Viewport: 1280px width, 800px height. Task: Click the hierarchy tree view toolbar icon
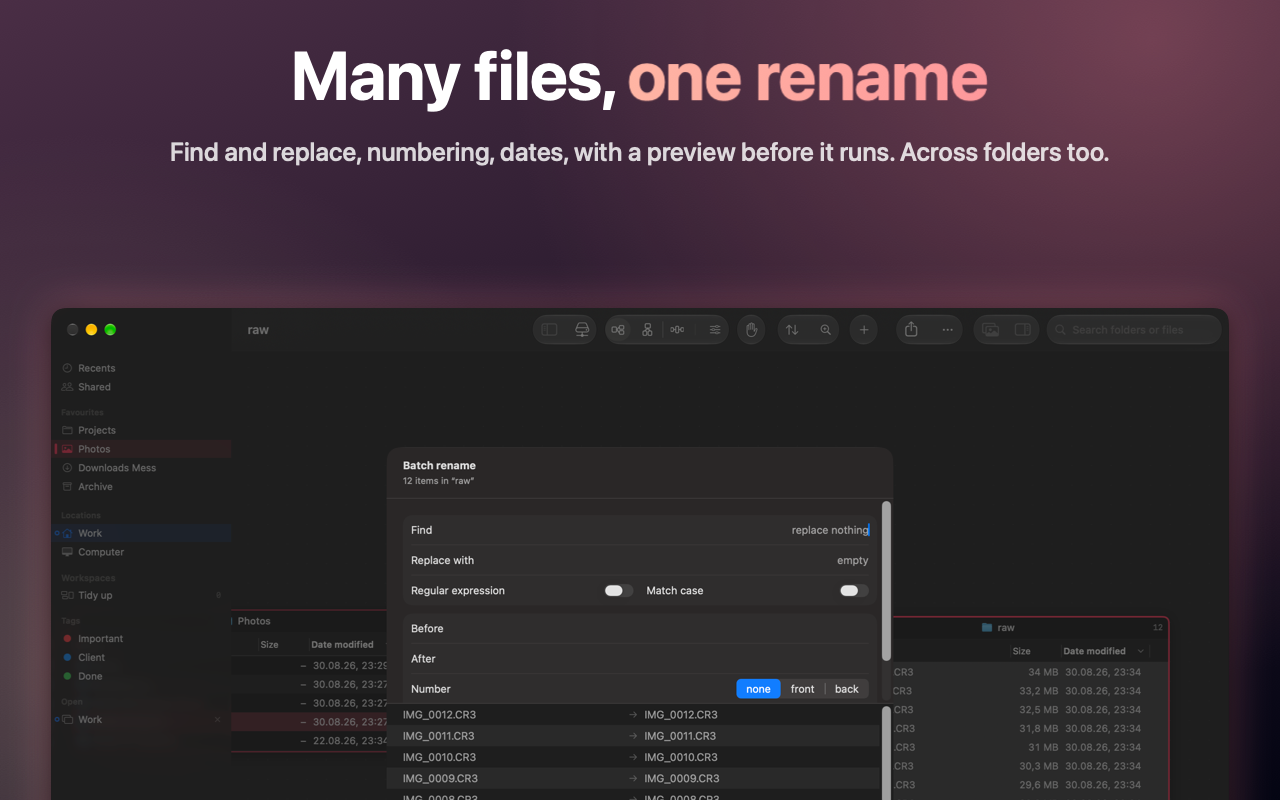(x=648, y=330)
